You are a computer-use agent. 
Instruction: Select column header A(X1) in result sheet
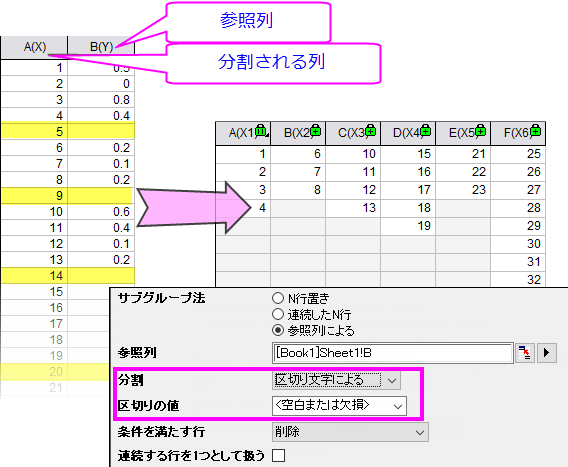(x=243, y=133)
